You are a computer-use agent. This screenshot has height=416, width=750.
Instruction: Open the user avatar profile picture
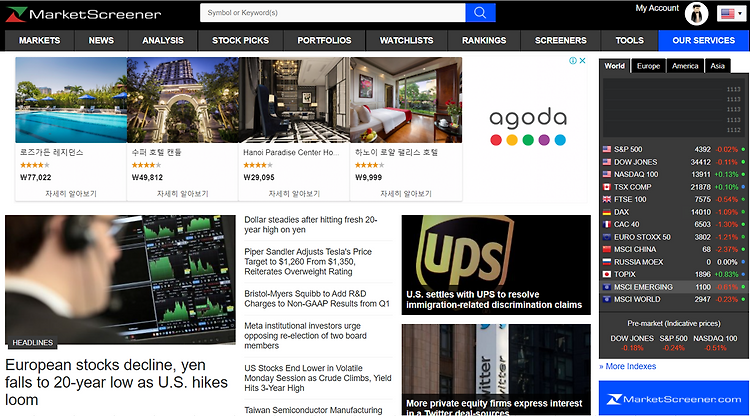[696, 13]
